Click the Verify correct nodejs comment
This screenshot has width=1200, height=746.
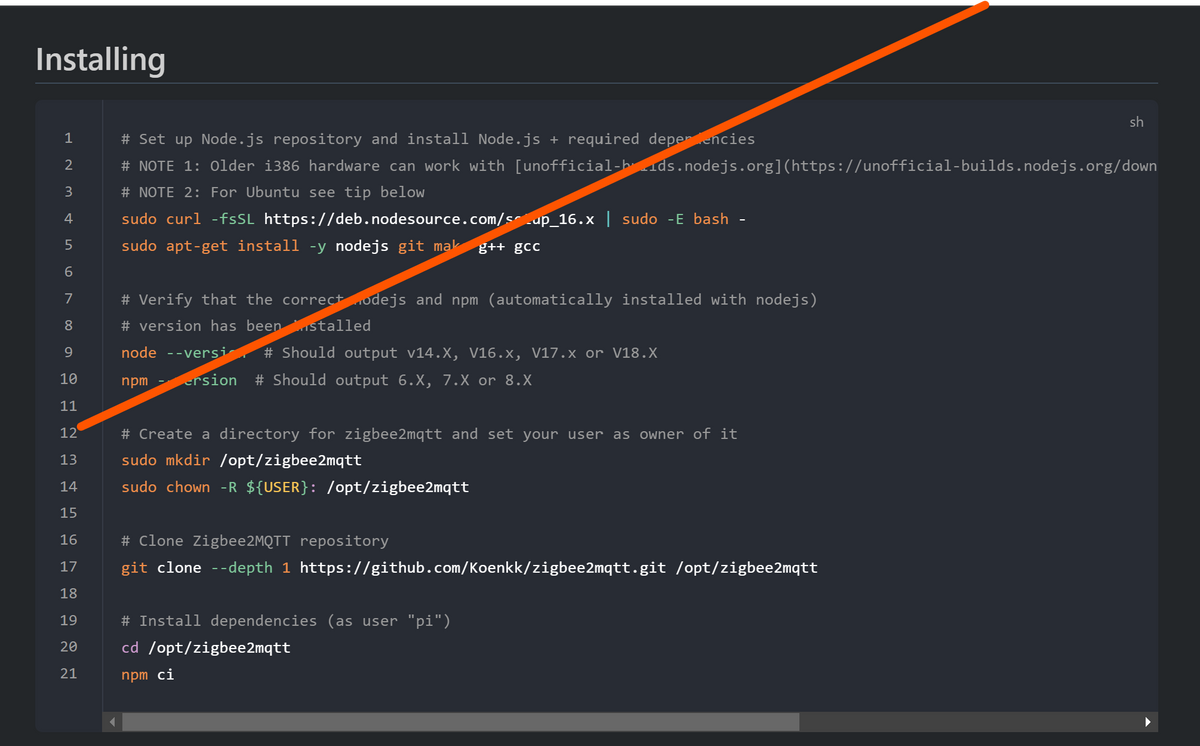pos(468,299)
